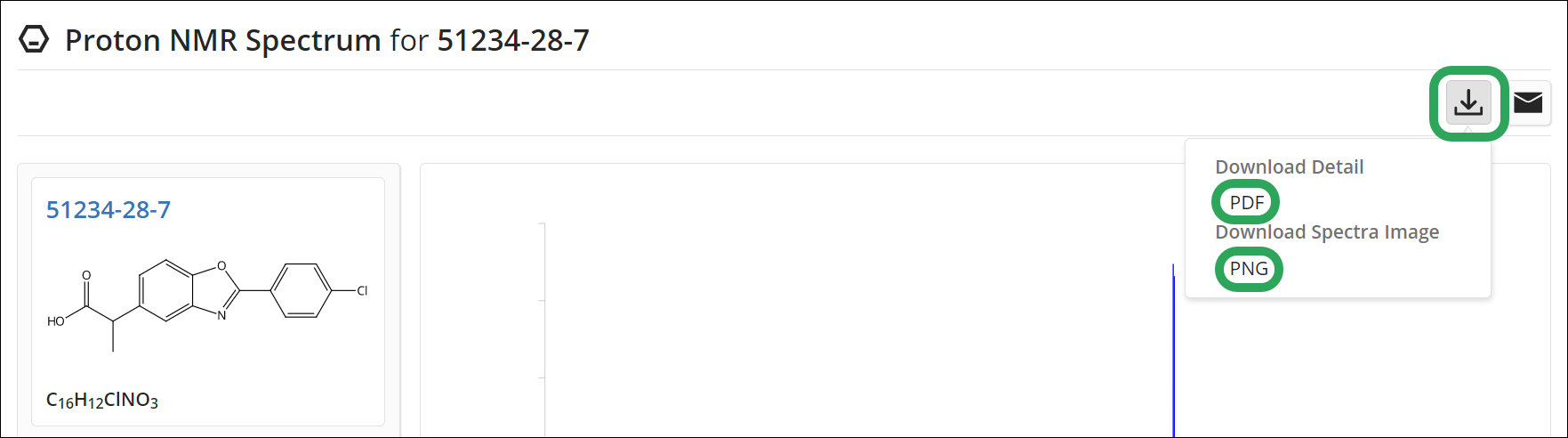
Task: Click the carbonyl O atom above the acid group
Action: pyautogui.click(x=86, y=275)
